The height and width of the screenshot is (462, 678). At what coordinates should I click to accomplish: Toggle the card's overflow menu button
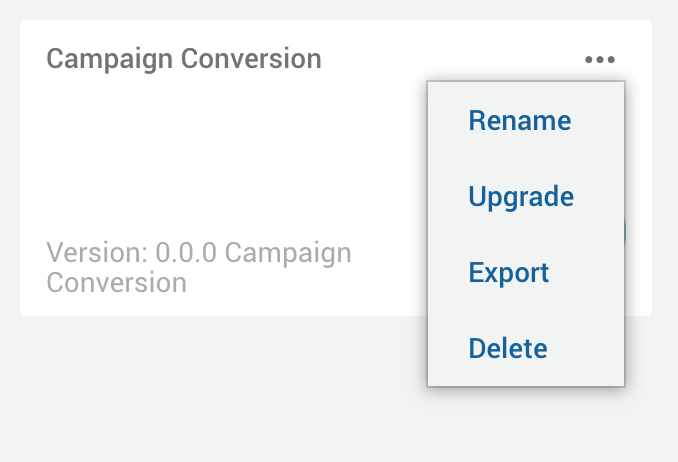tap(600, 60)
